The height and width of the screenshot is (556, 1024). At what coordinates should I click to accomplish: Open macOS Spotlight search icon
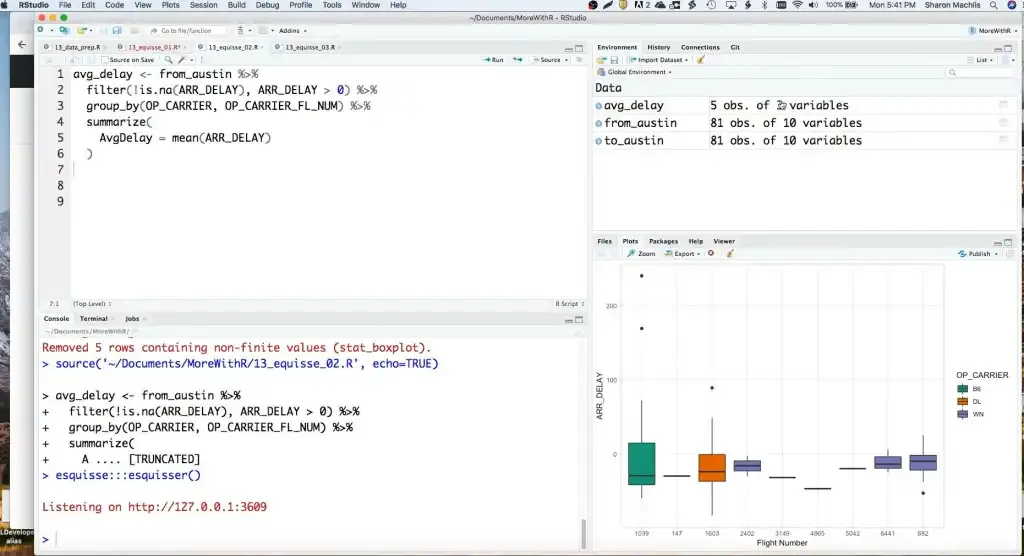pos(993,5)
